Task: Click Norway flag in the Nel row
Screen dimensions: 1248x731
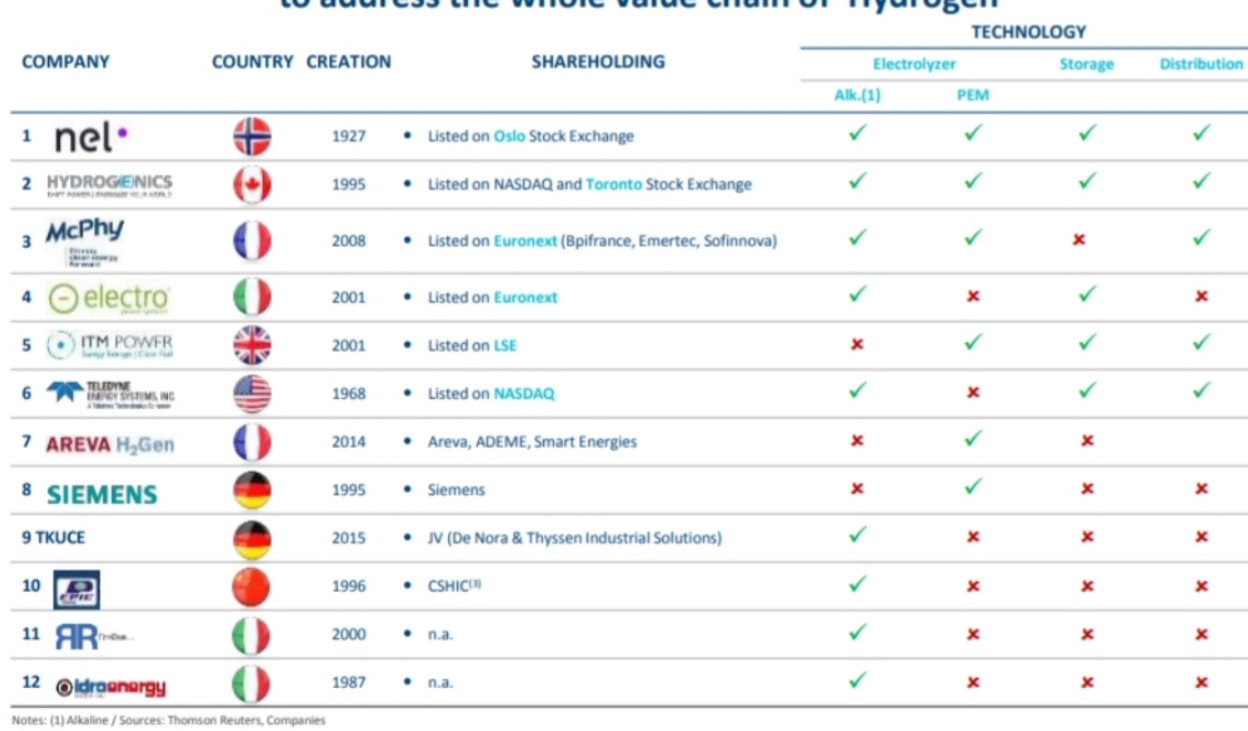Action: (252, 136)
